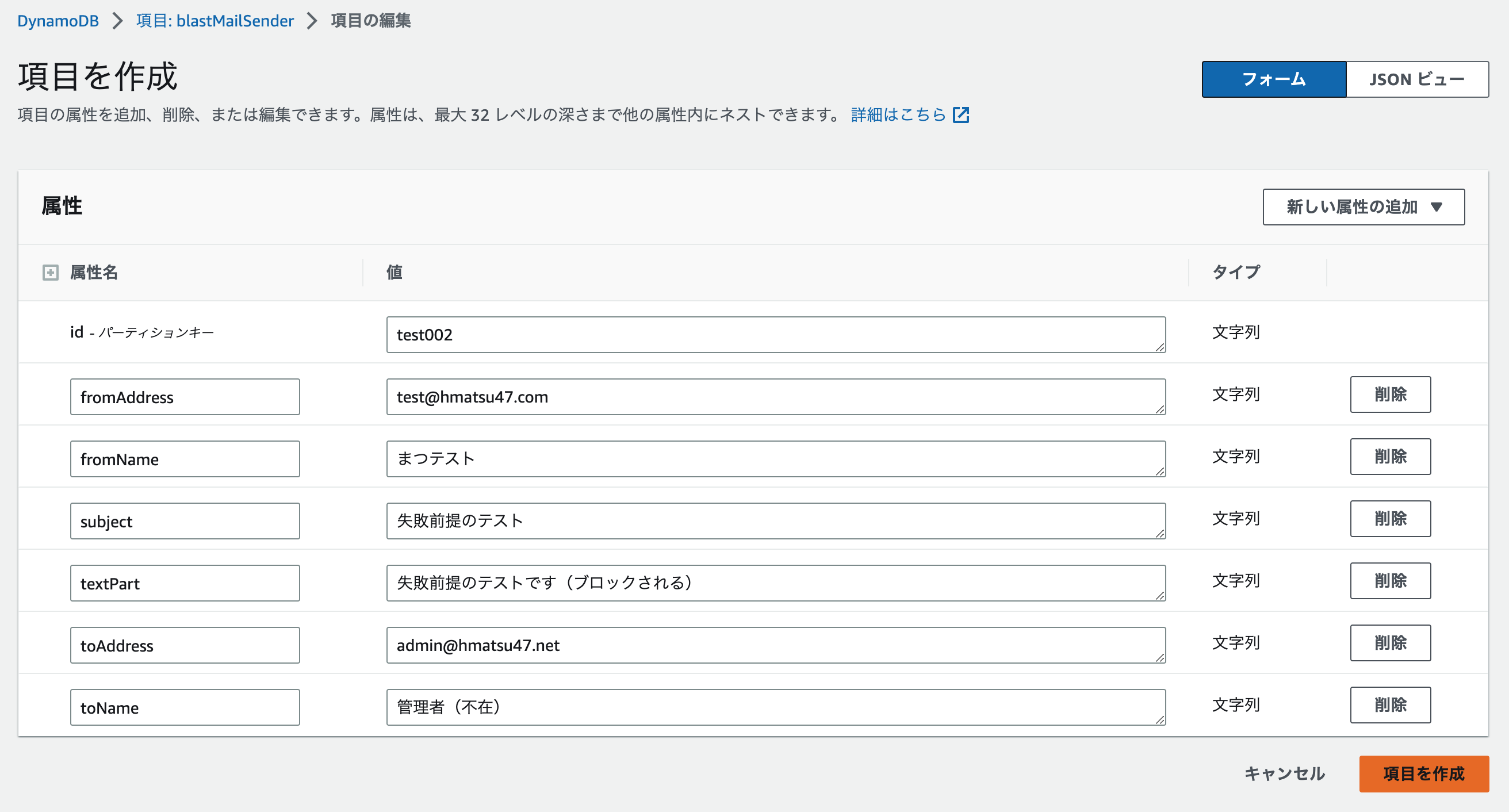Click the partition key value field containing test002
This screenshot has height=812, width=1509.
[x=776, y=335]
